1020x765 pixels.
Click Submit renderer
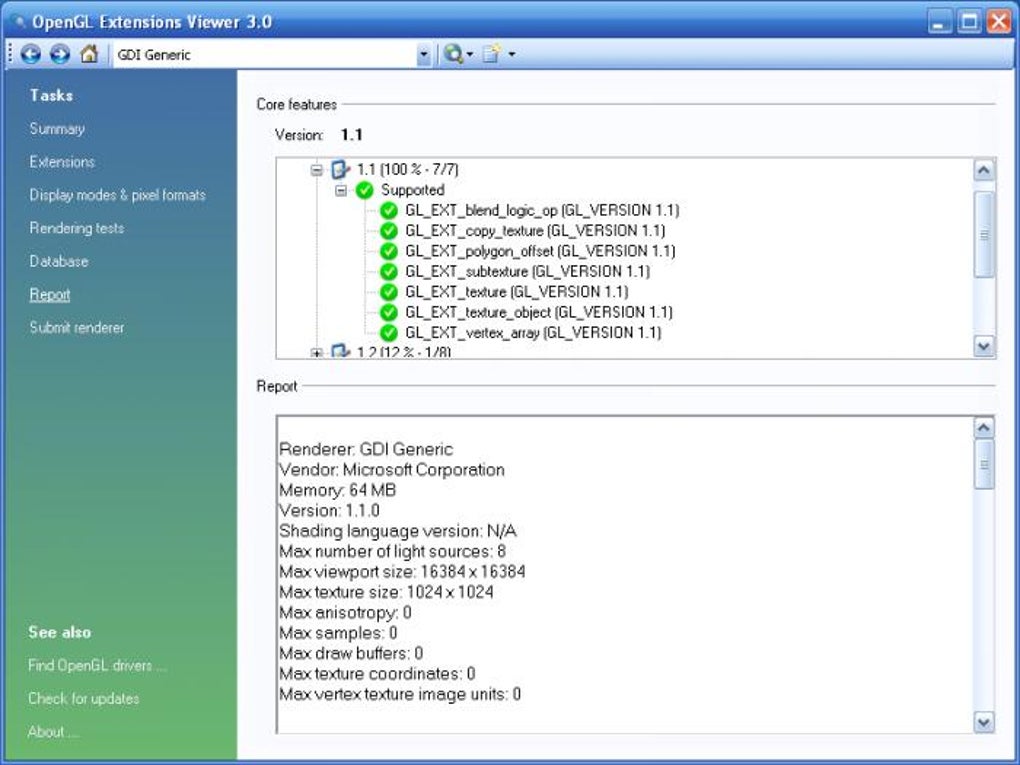pos(77,328)
